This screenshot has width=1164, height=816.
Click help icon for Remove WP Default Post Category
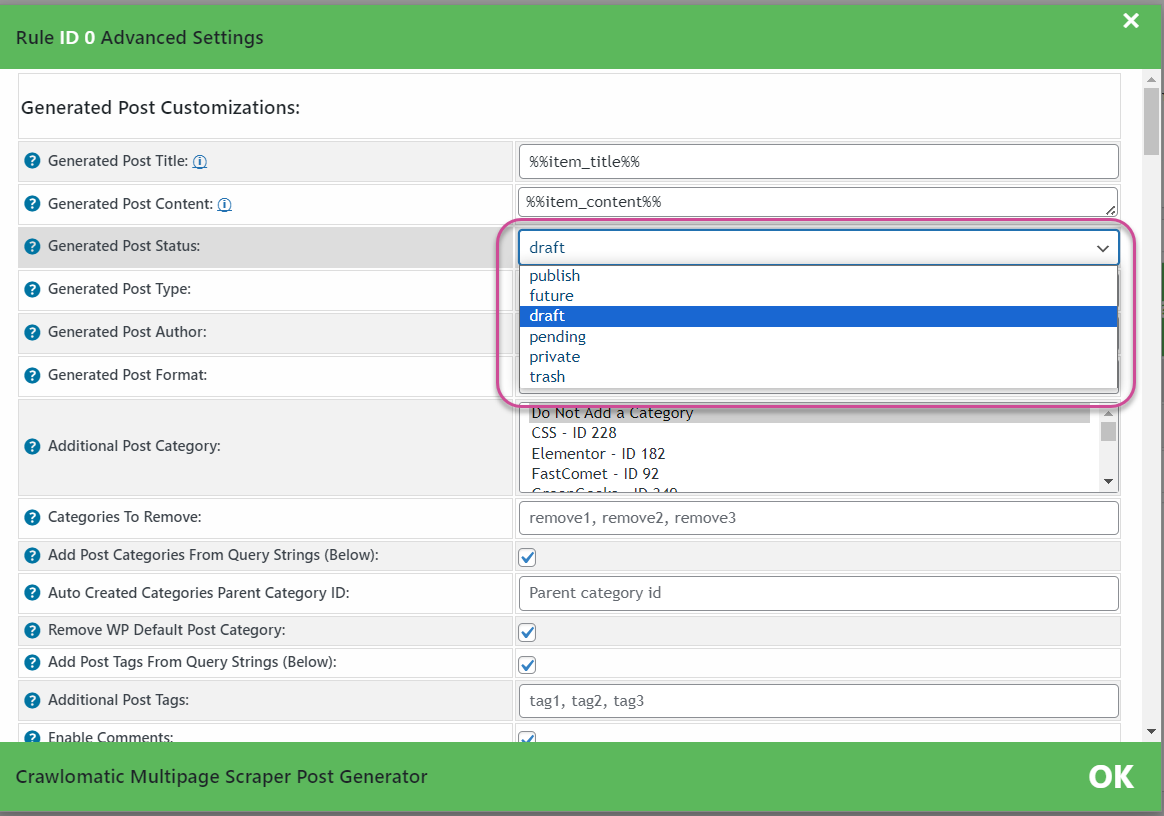[x=32, y=630]
